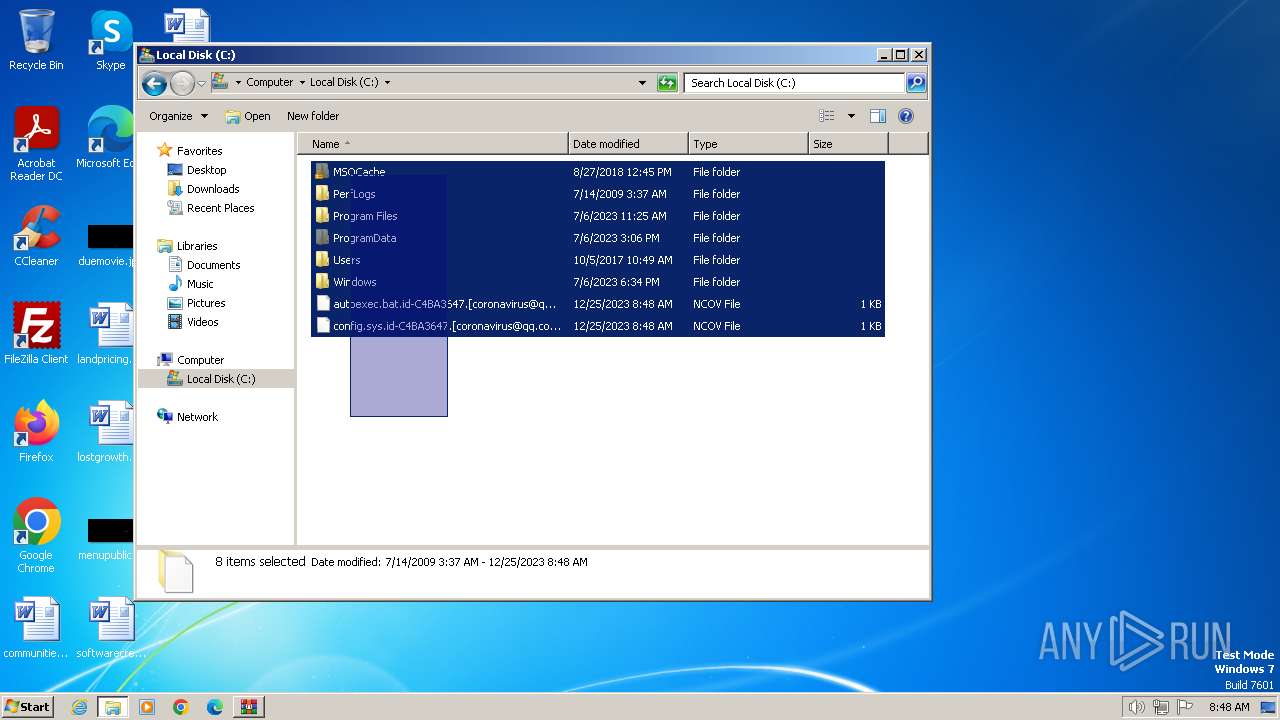Open the Firefox desktop shortcut

[x=36, y=432]
